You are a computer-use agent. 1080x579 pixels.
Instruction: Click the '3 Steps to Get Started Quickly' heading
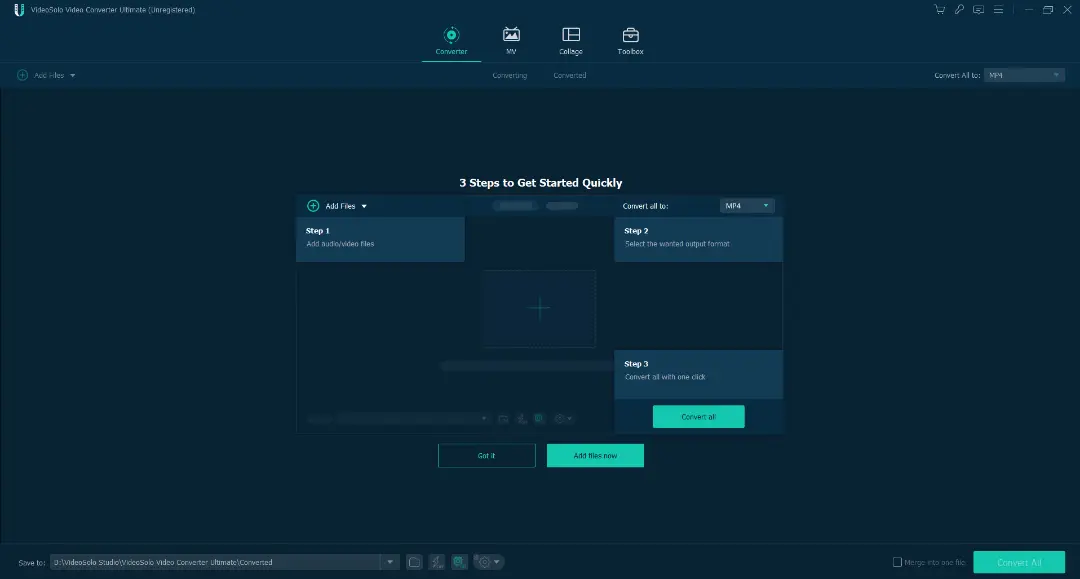coord(541,183)
